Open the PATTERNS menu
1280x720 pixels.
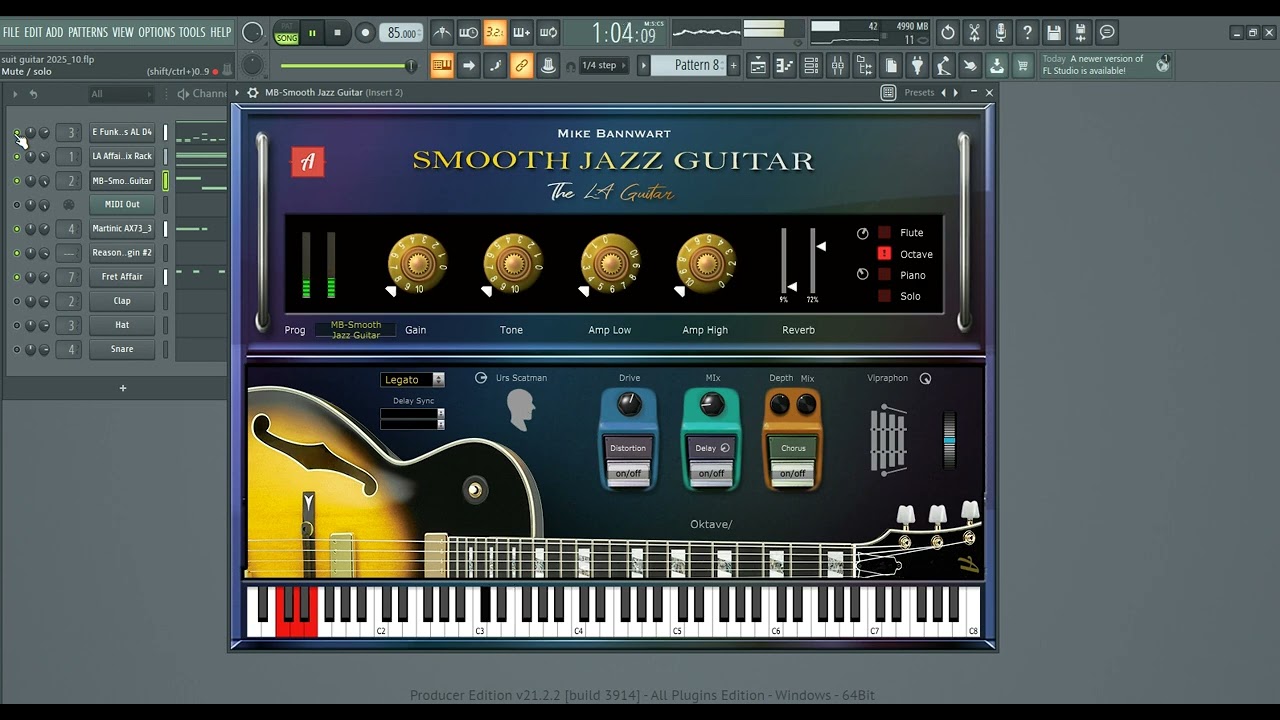[88, 32]
